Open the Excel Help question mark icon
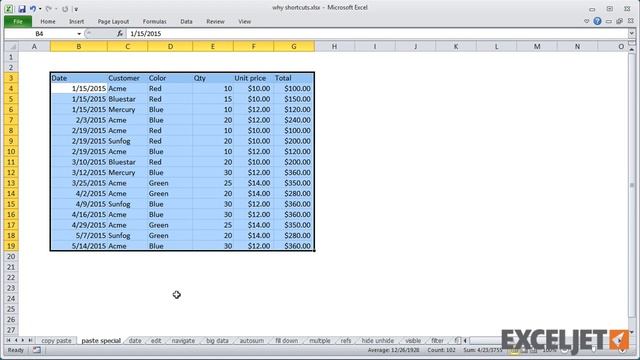Viewport: 640px width, 360px height. coord(597,21)
